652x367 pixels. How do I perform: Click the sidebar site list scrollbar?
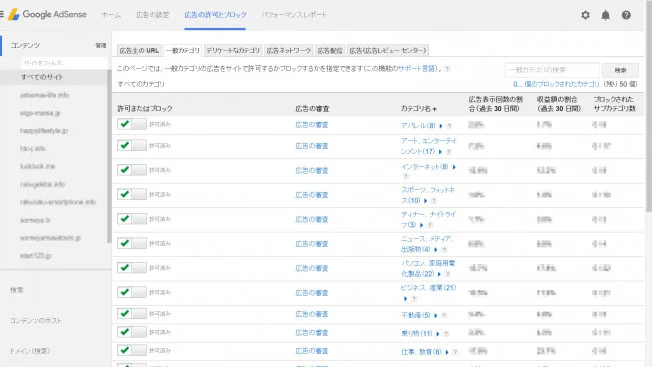coord(109,156)
